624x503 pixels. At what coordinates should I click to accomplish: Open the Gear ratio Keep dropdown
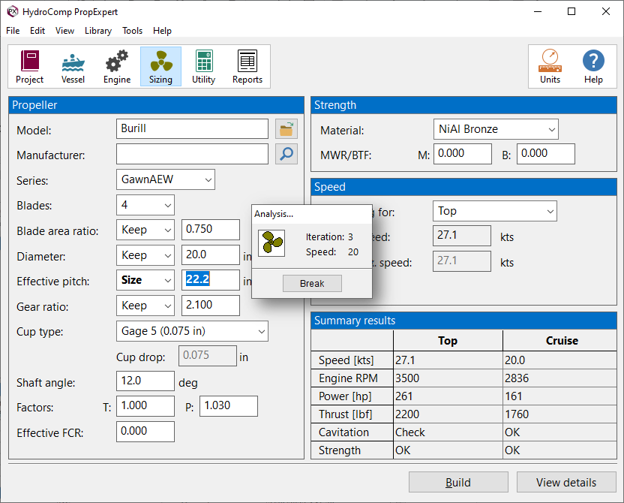[x=145, y=305]
